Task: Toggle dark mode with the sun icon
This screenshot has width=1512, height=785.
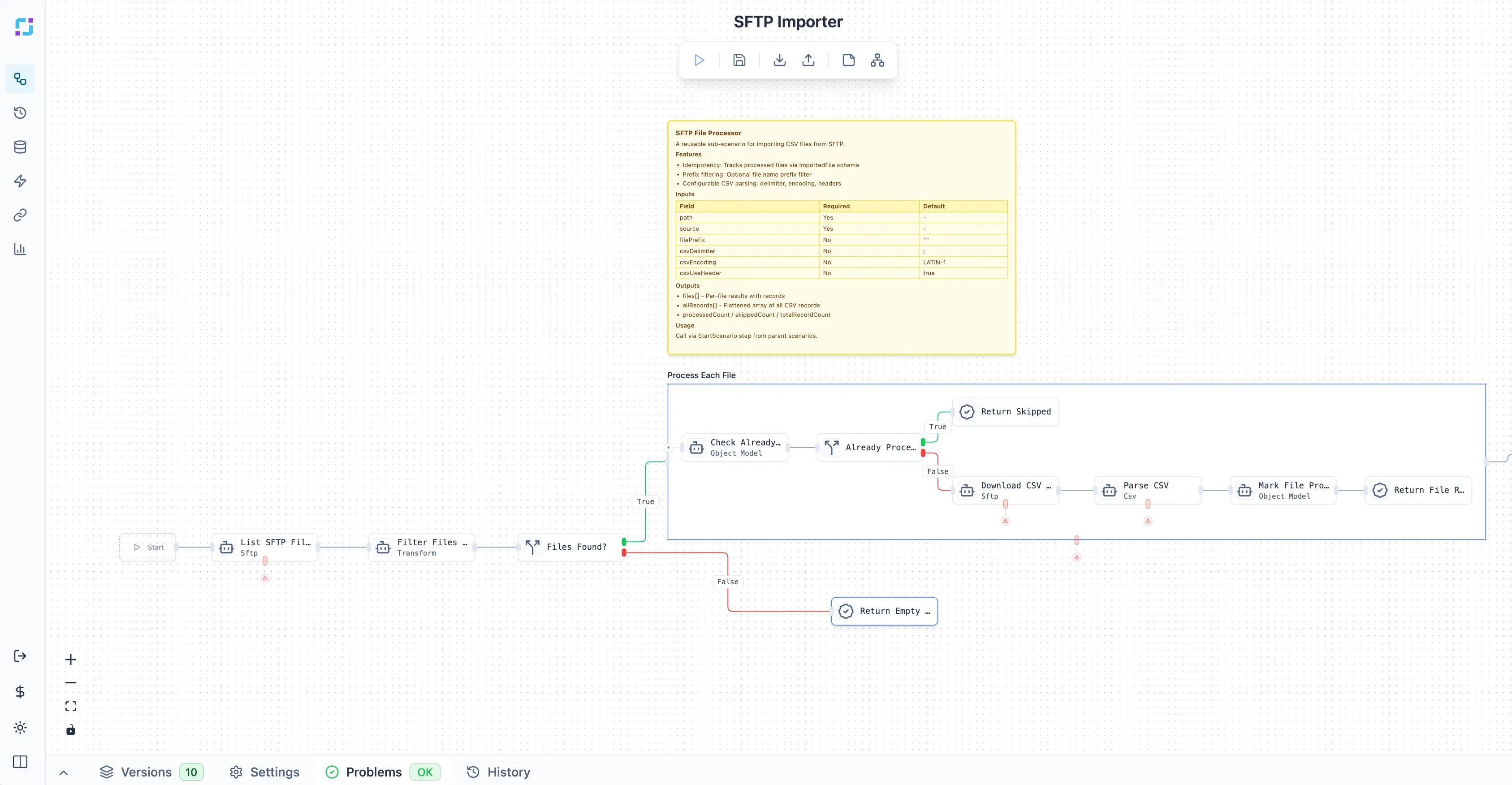Action: tap(20, 728)
